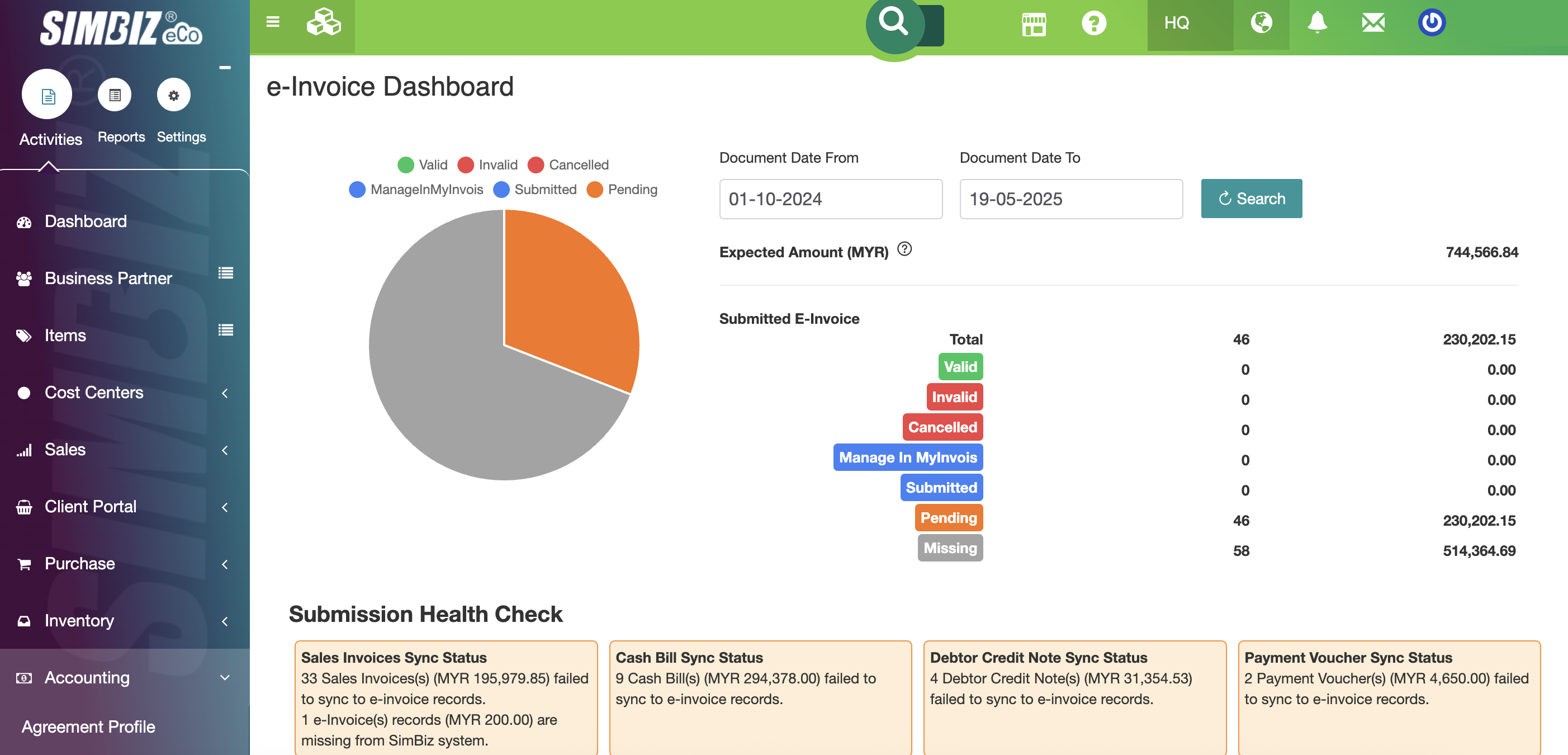Open the store front icon
Image resolution: width=1568 pixels, height=755 pixels.
[1034, 25]
